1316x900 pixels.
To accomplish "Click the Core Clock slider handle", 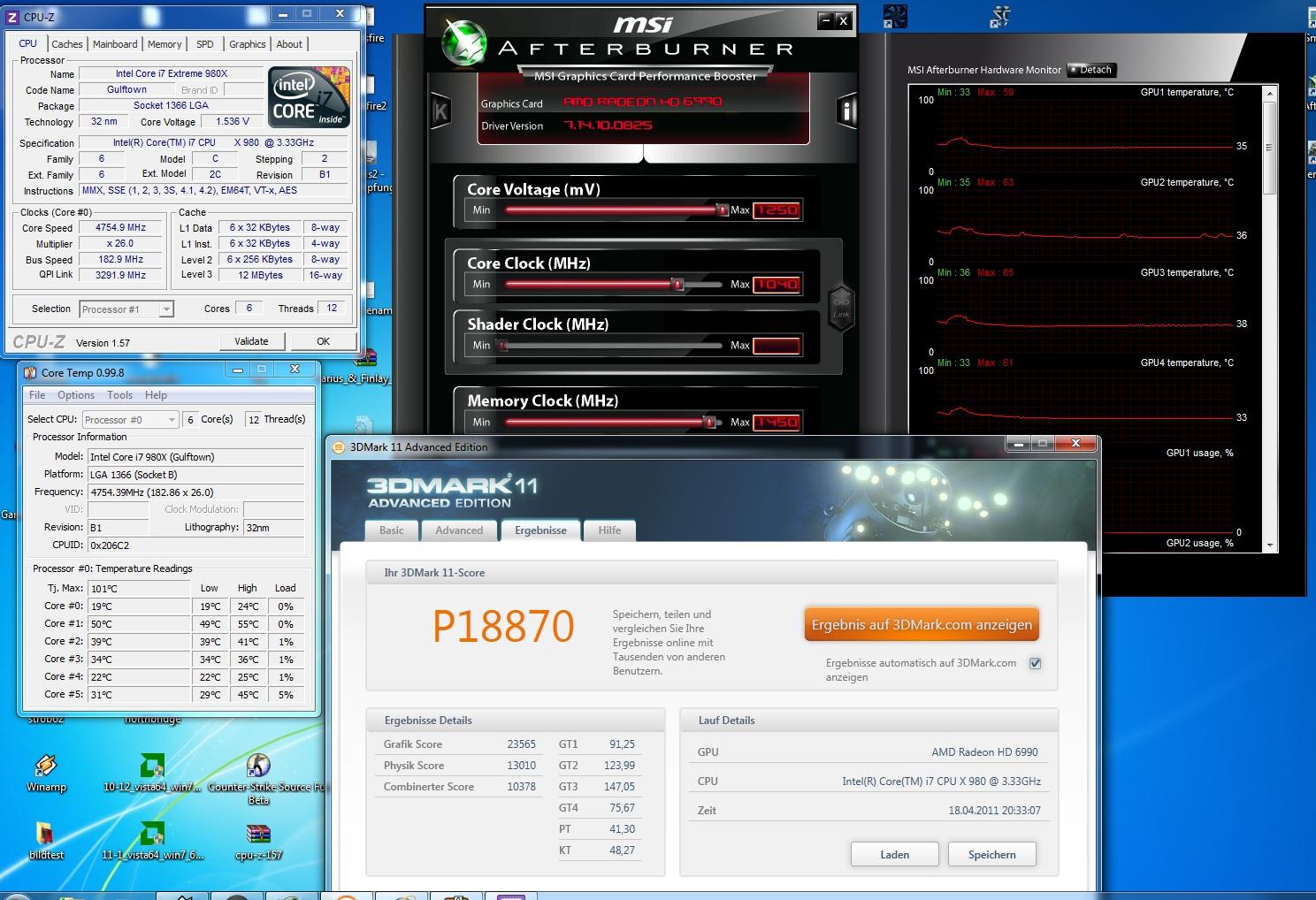I will click(x=677, y=284).
